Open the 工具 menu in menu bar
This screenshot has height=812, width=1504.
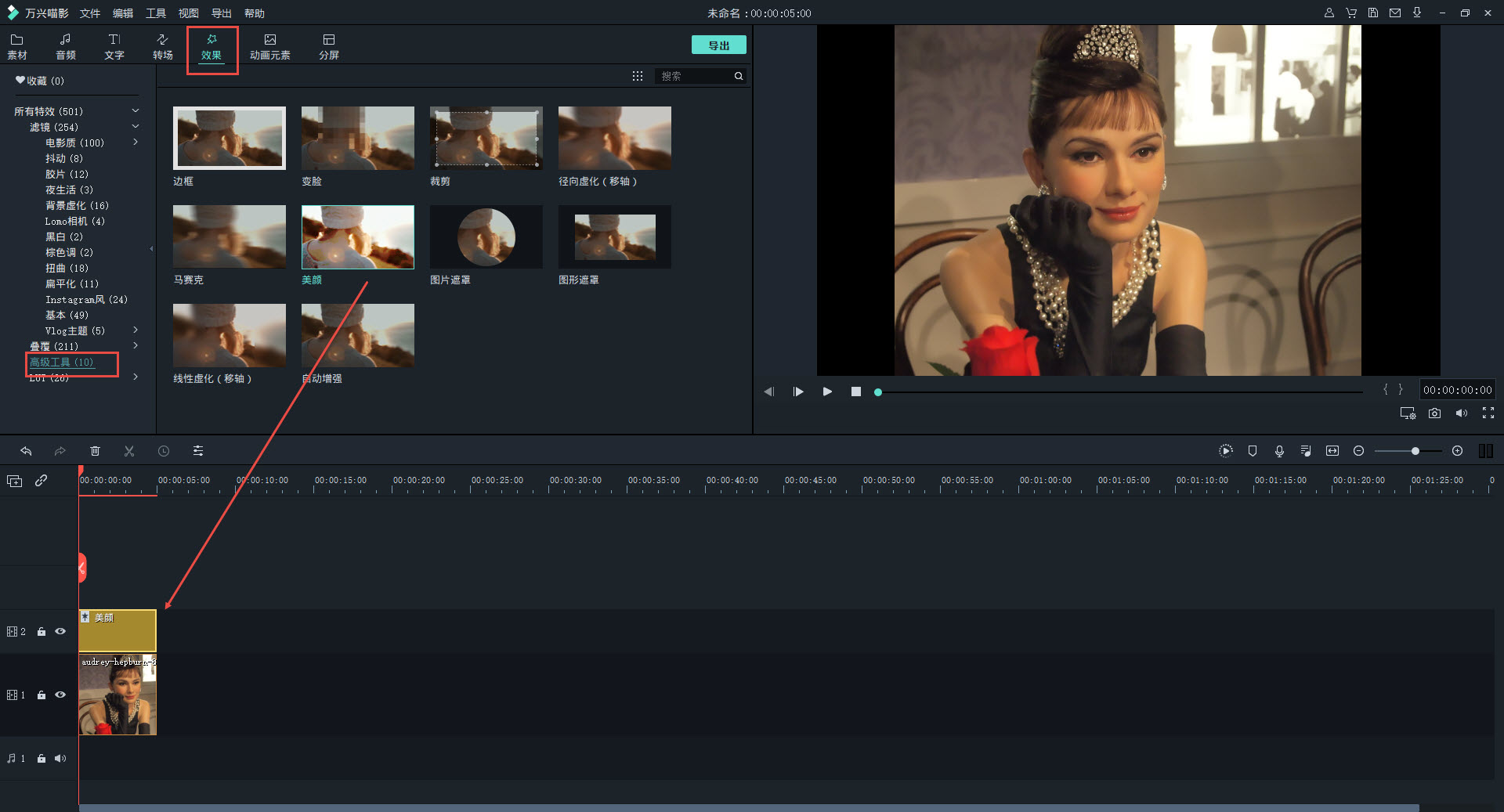[x=156, y=13]
